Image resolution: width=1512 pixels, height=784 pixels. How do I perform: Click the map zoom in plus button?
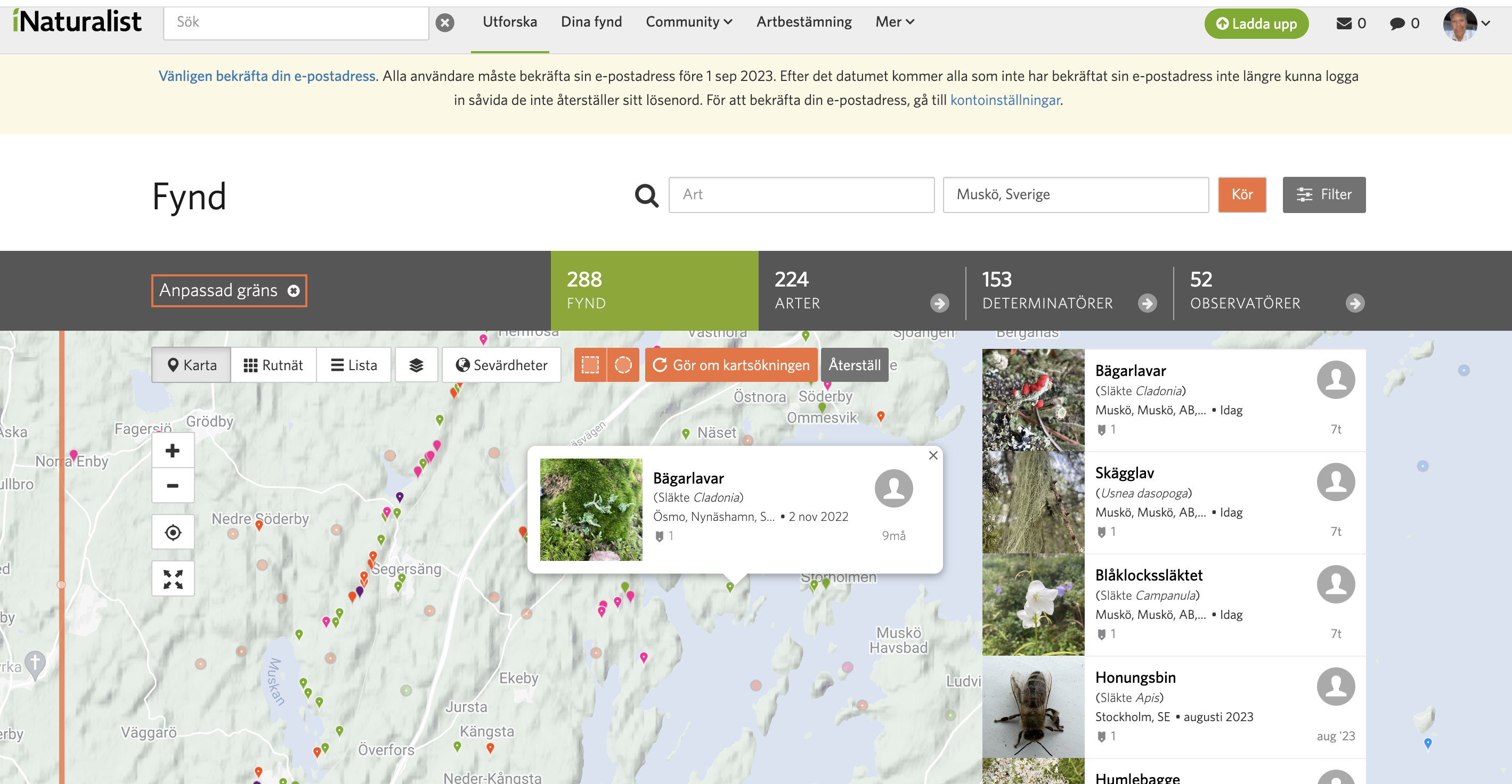173,451
